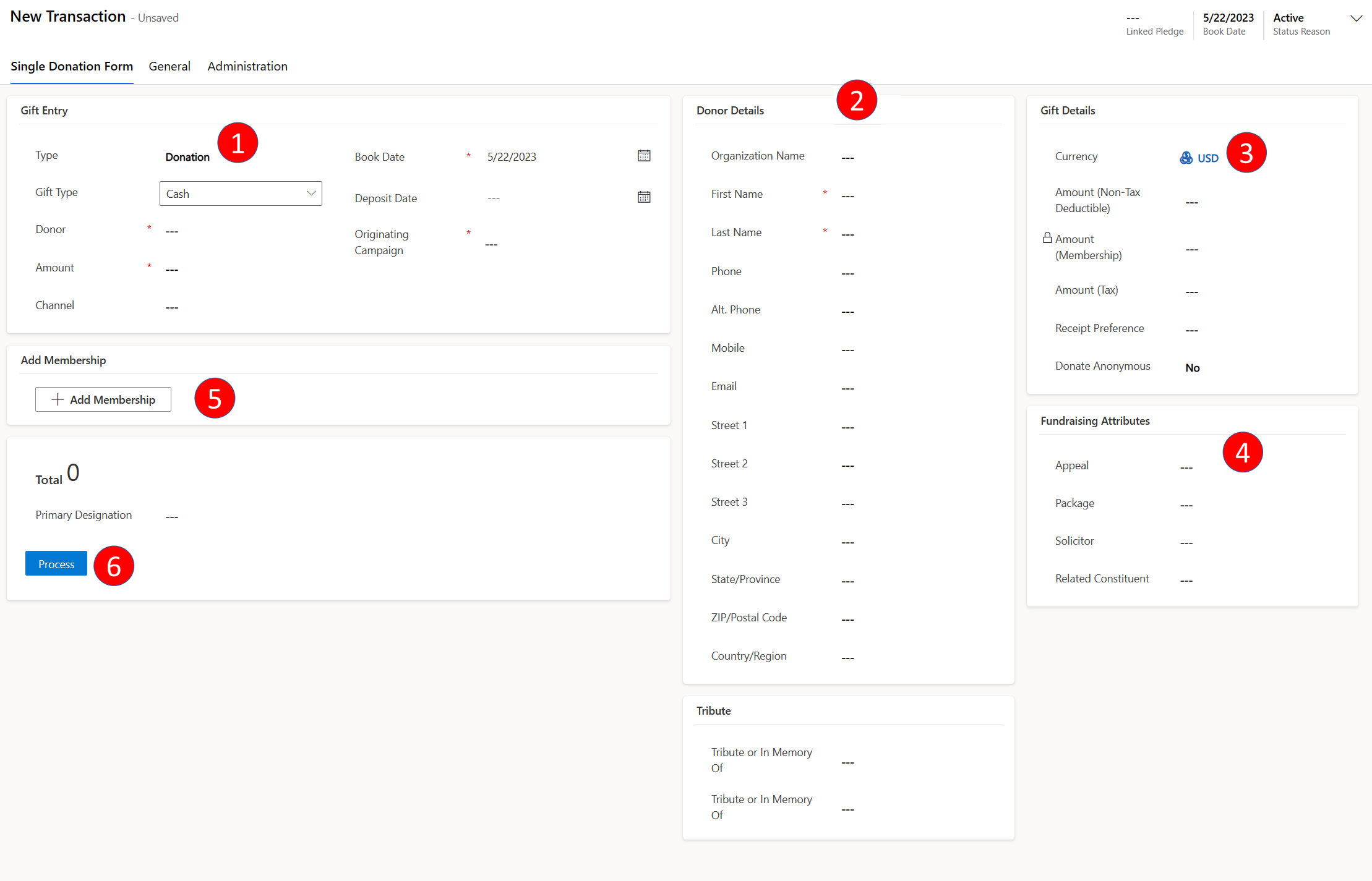Click the Add Membership plus icon
Viewport: 1372px width, 881px height.
click(58, 399)
